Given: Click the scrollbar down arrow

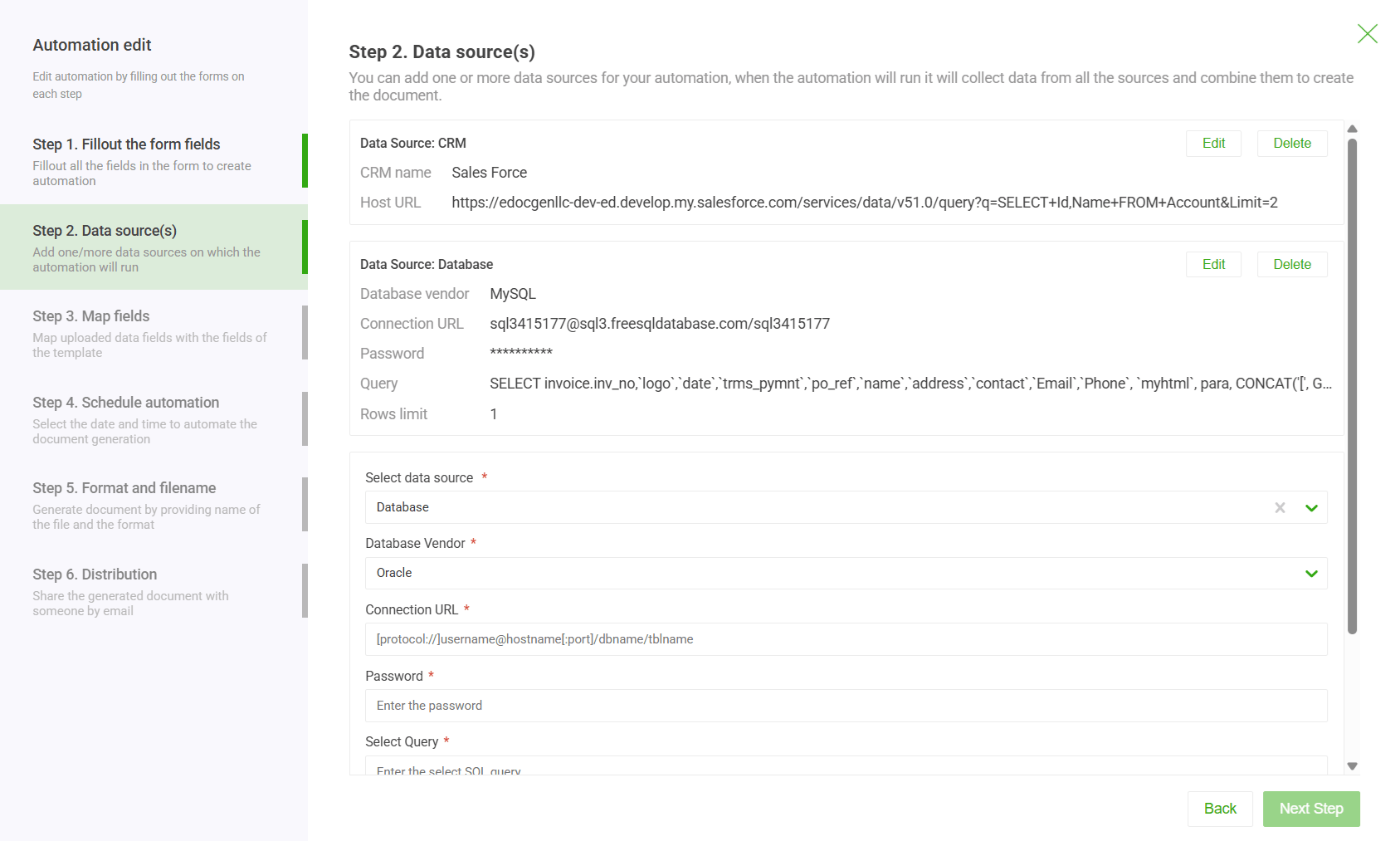Looking at the screenshot, I should click(x=1352, y=765).
